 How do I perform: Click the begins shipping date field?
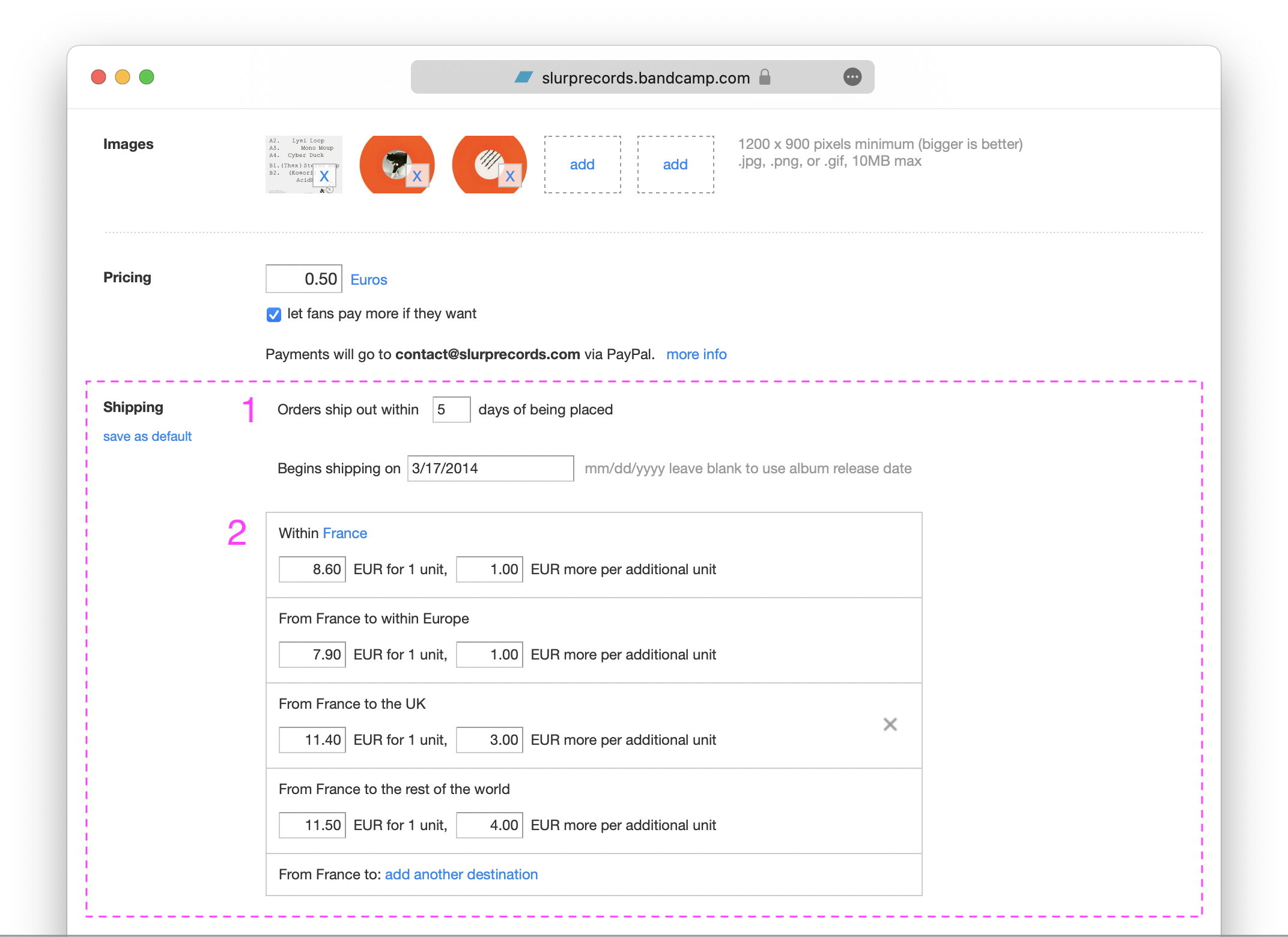click(x=490, y=468)
